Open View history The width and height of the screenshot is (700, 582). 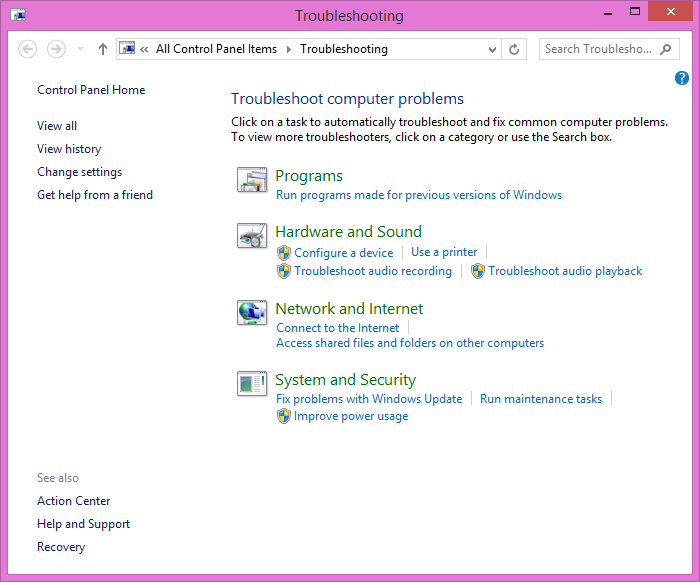(x=69, y=149)
